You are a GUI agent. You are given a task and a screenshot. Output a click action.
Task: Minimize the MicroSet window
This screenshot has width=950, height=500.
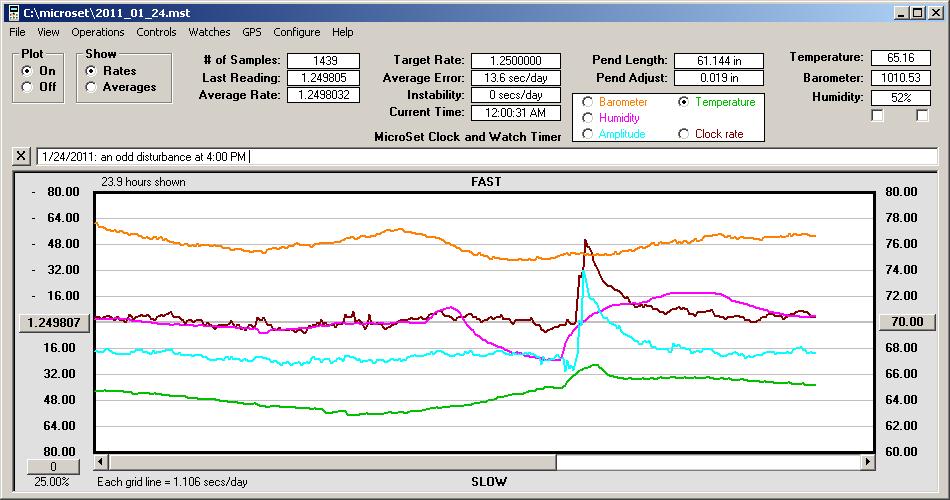click(901, 13)
